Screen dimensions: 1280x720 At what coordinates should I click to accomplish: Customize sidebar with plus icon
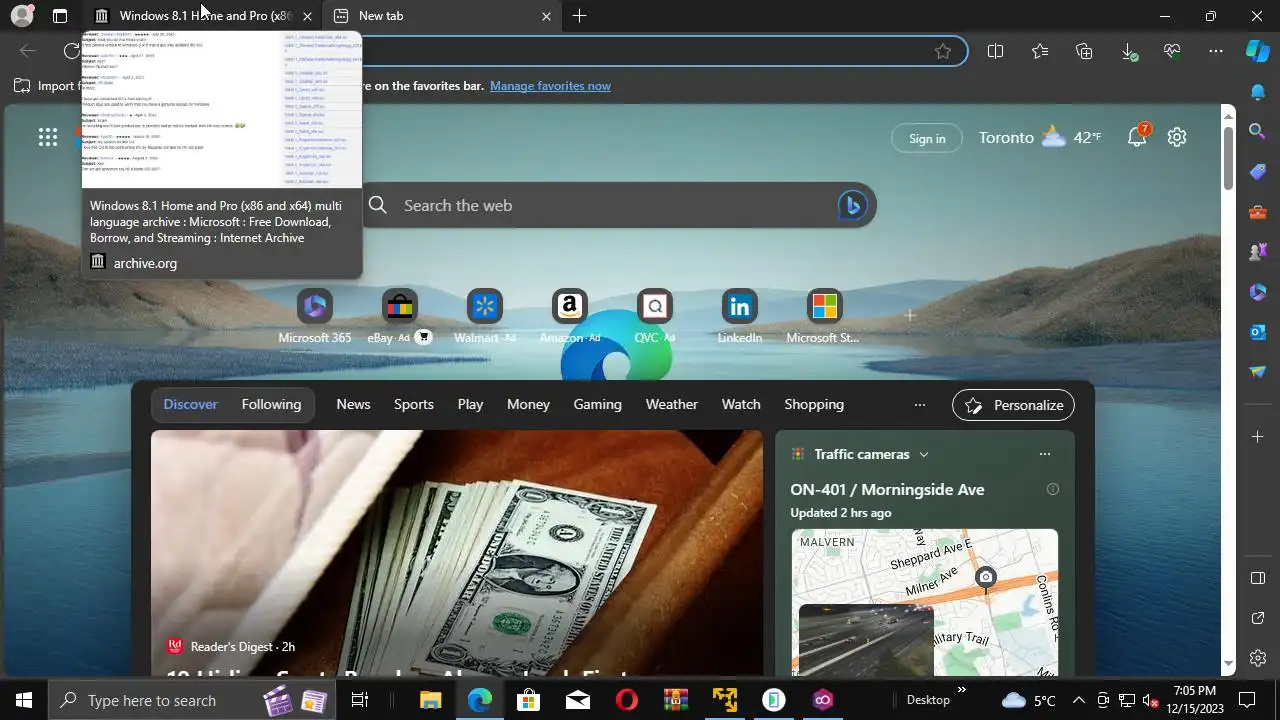(x=1258, y=436)
